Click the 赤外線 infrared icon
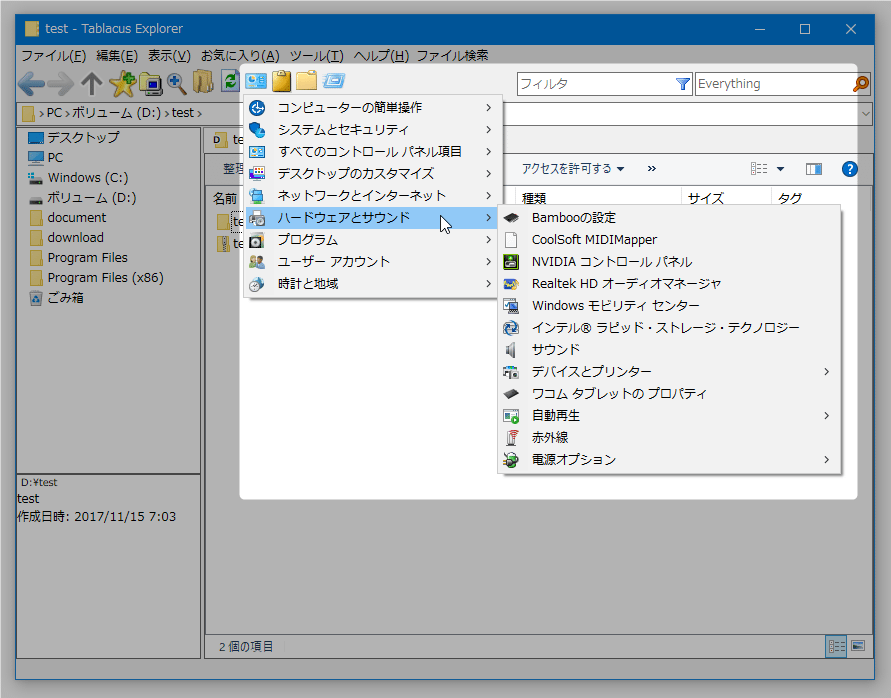Image resolution: width=891 pixels, height=698 pixels. (x=512, y=438)
